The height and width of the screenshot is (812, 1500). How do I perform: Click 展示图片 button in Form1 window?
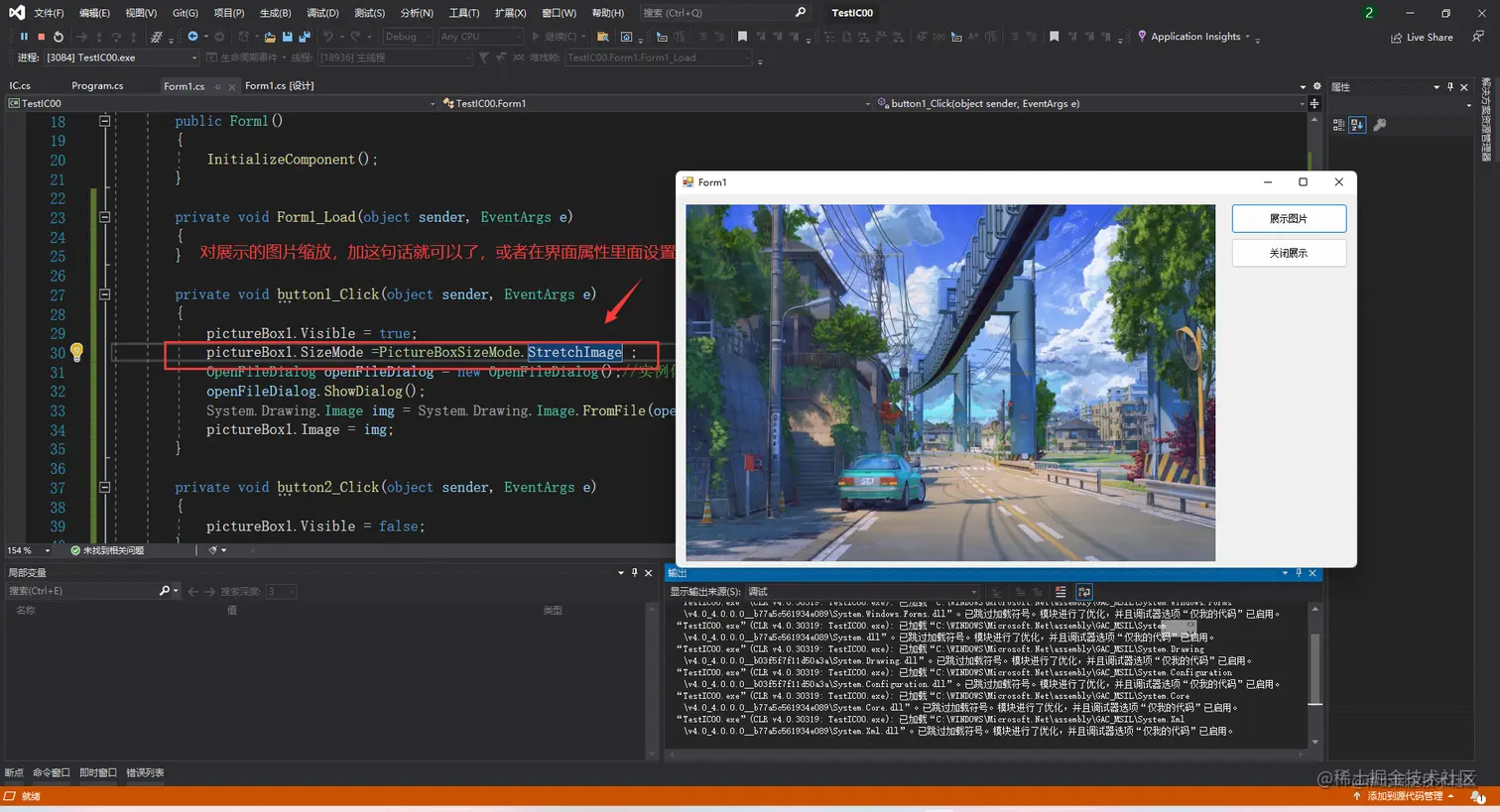[x=1289, y=218]
